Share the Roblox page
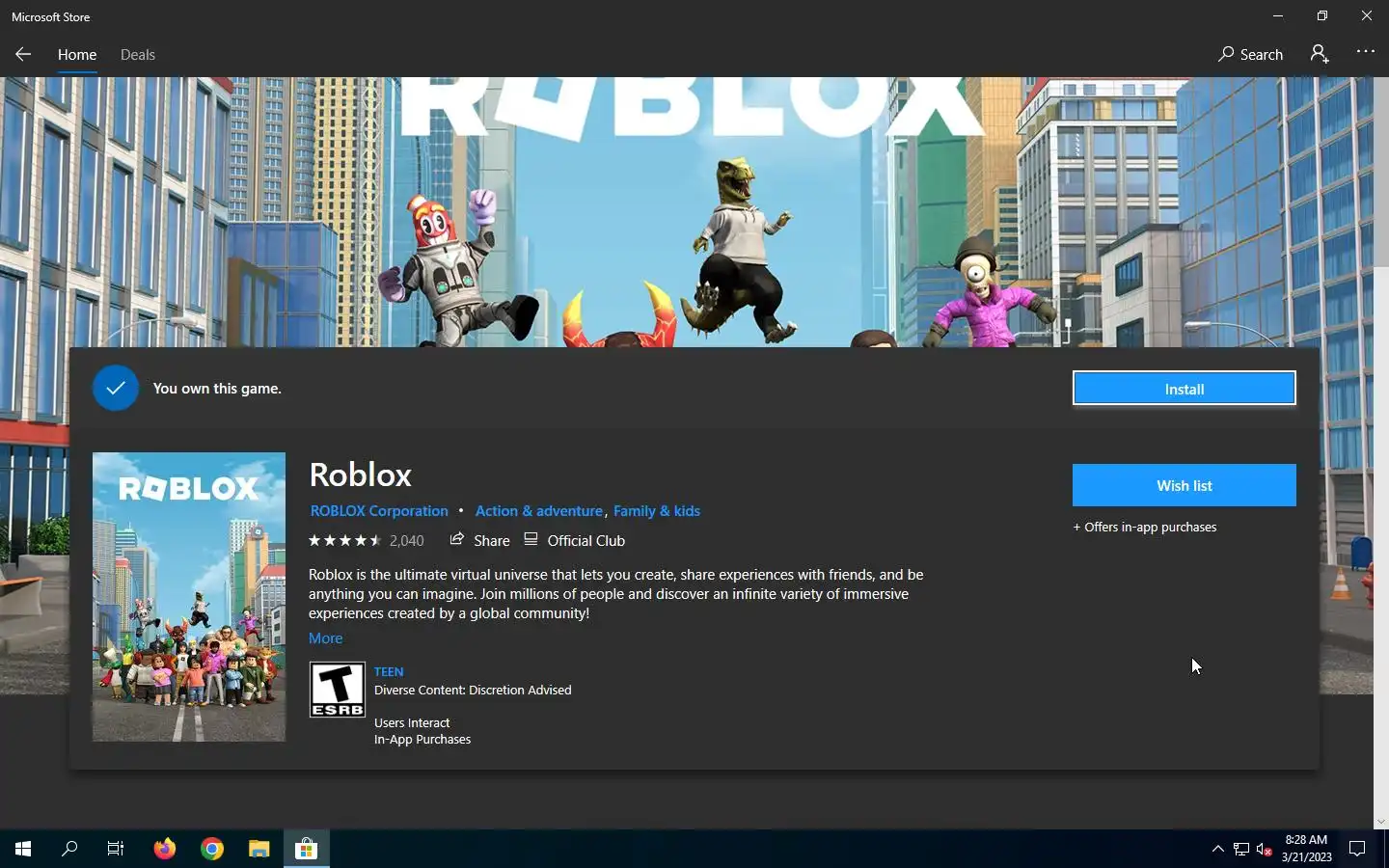This screenshot has width=1389, height=868. coord(480,540)
